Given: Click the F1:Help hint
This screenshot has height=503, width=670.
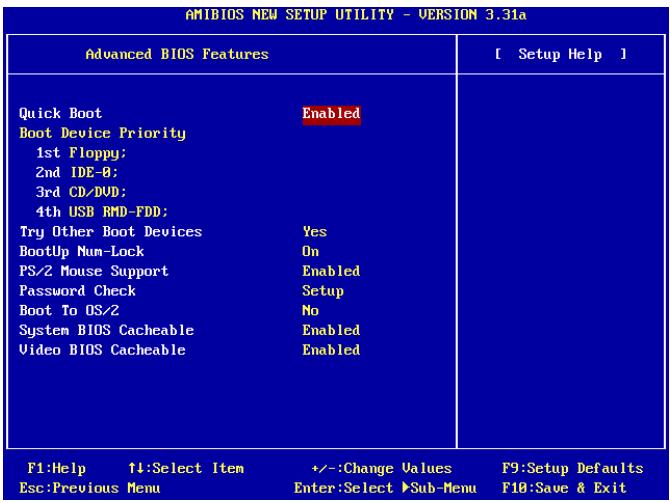Looking at the screenshot, I should click(x=56, y=469).
